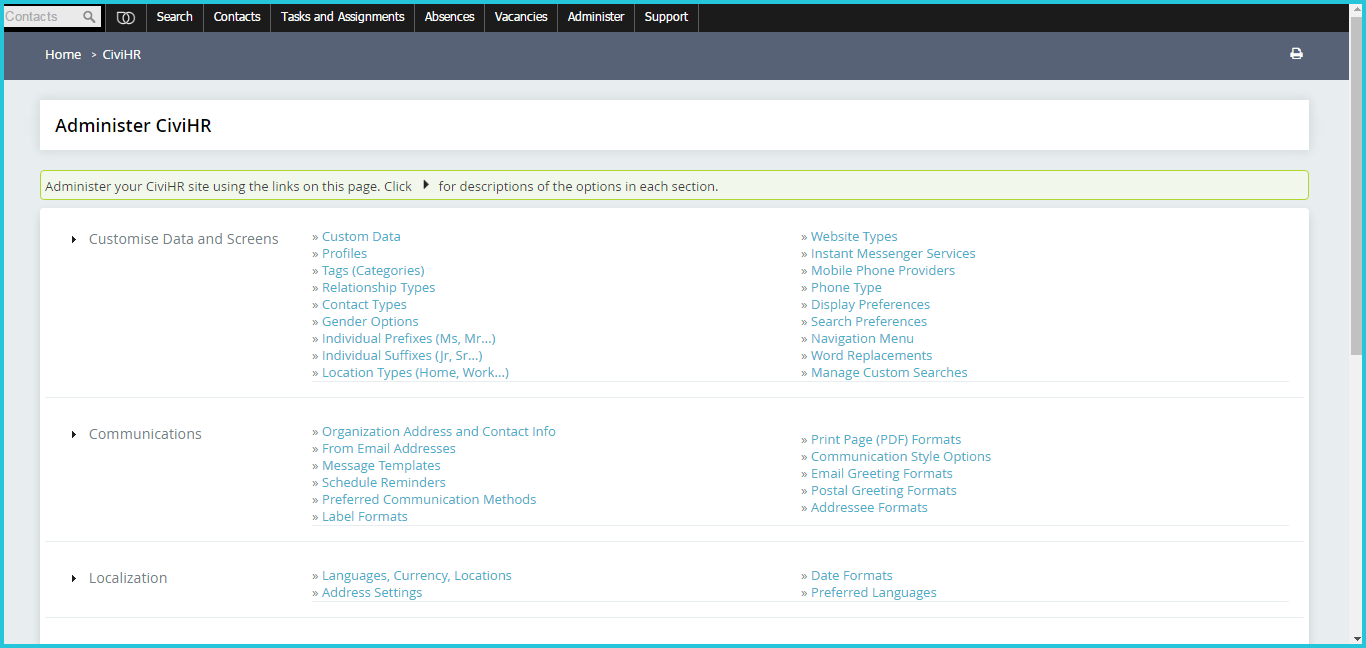Open Search Preferences link
This screenshot has width=1366, height=648.
point(869,322)
